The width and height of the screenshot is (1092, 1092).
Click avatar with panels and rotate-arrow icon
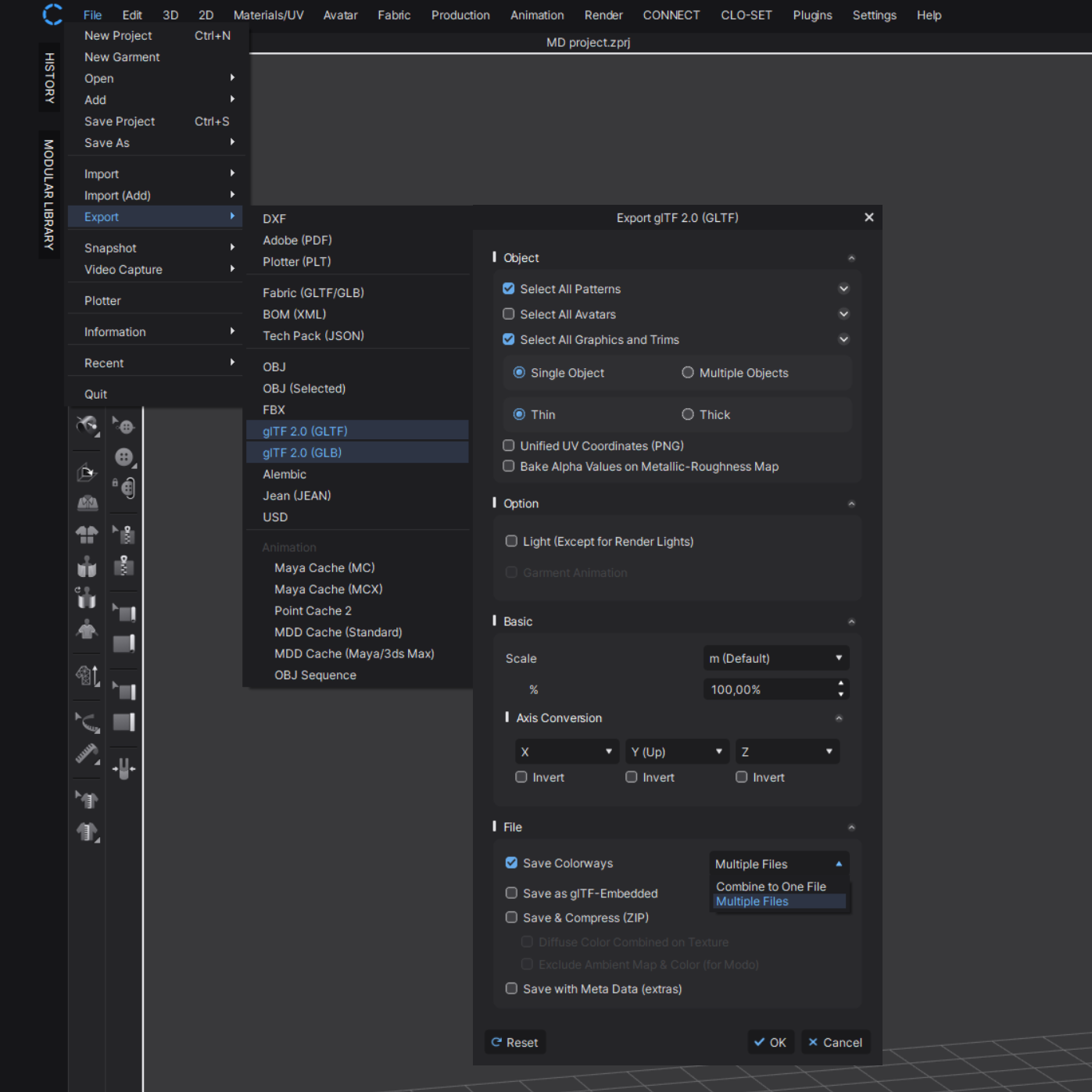(x=87, y=597)
